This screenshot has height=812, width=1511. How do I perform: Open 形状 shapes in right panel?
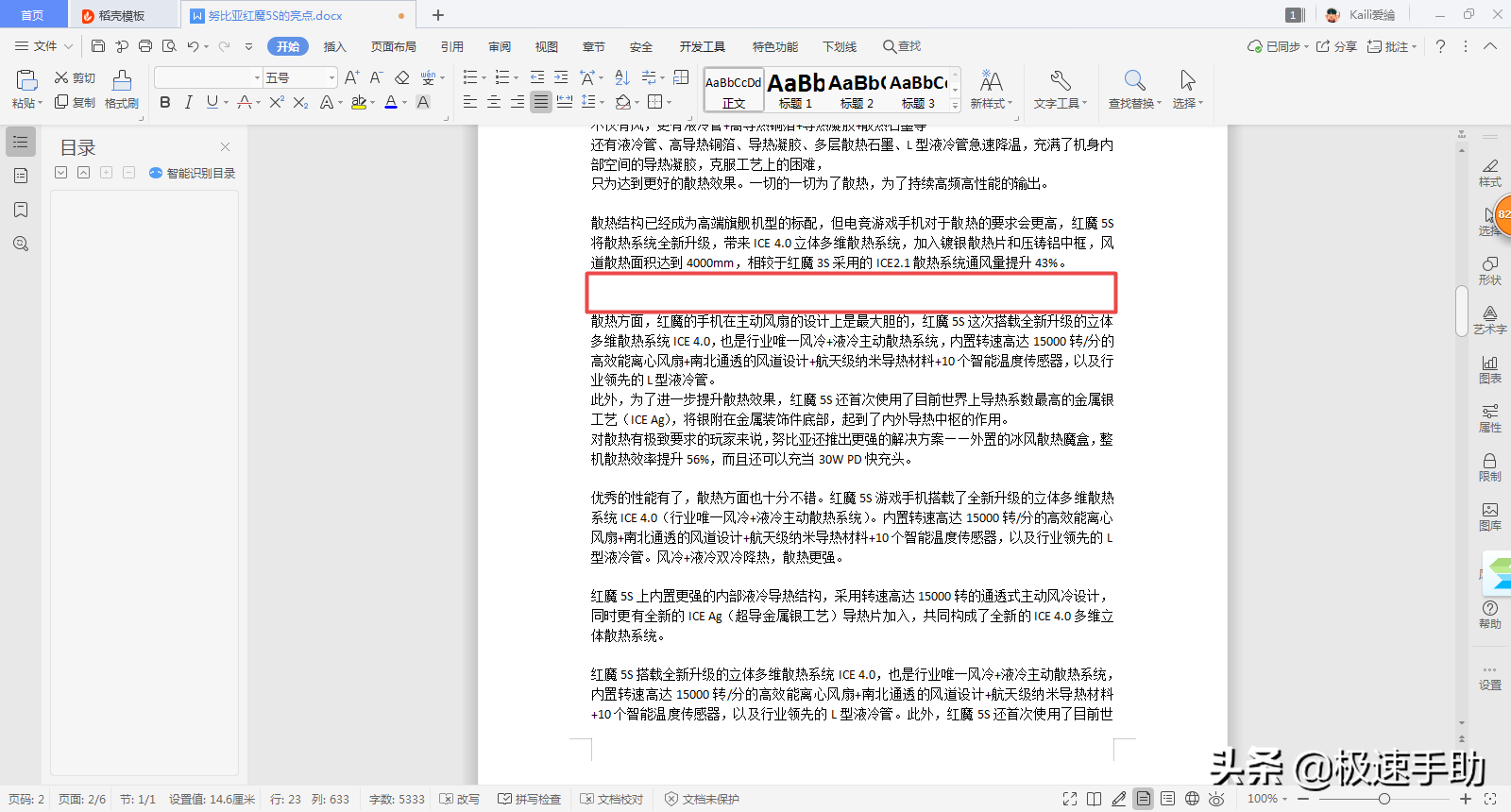point(1490,271)
